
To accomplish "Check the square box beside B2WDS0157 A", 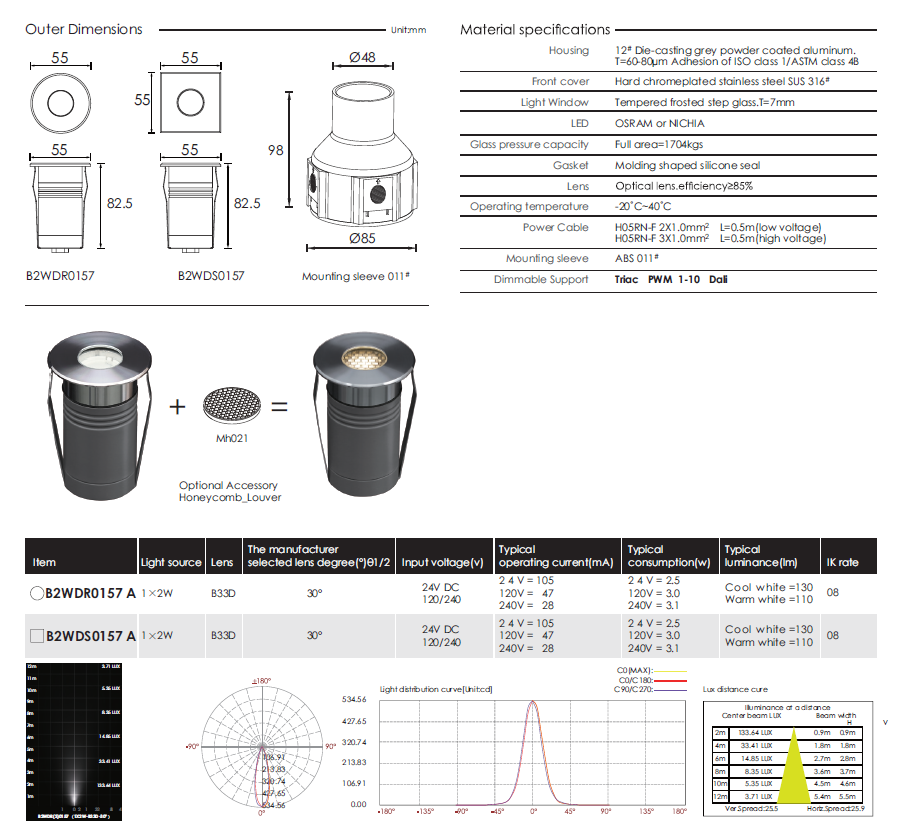I will 37,636.
